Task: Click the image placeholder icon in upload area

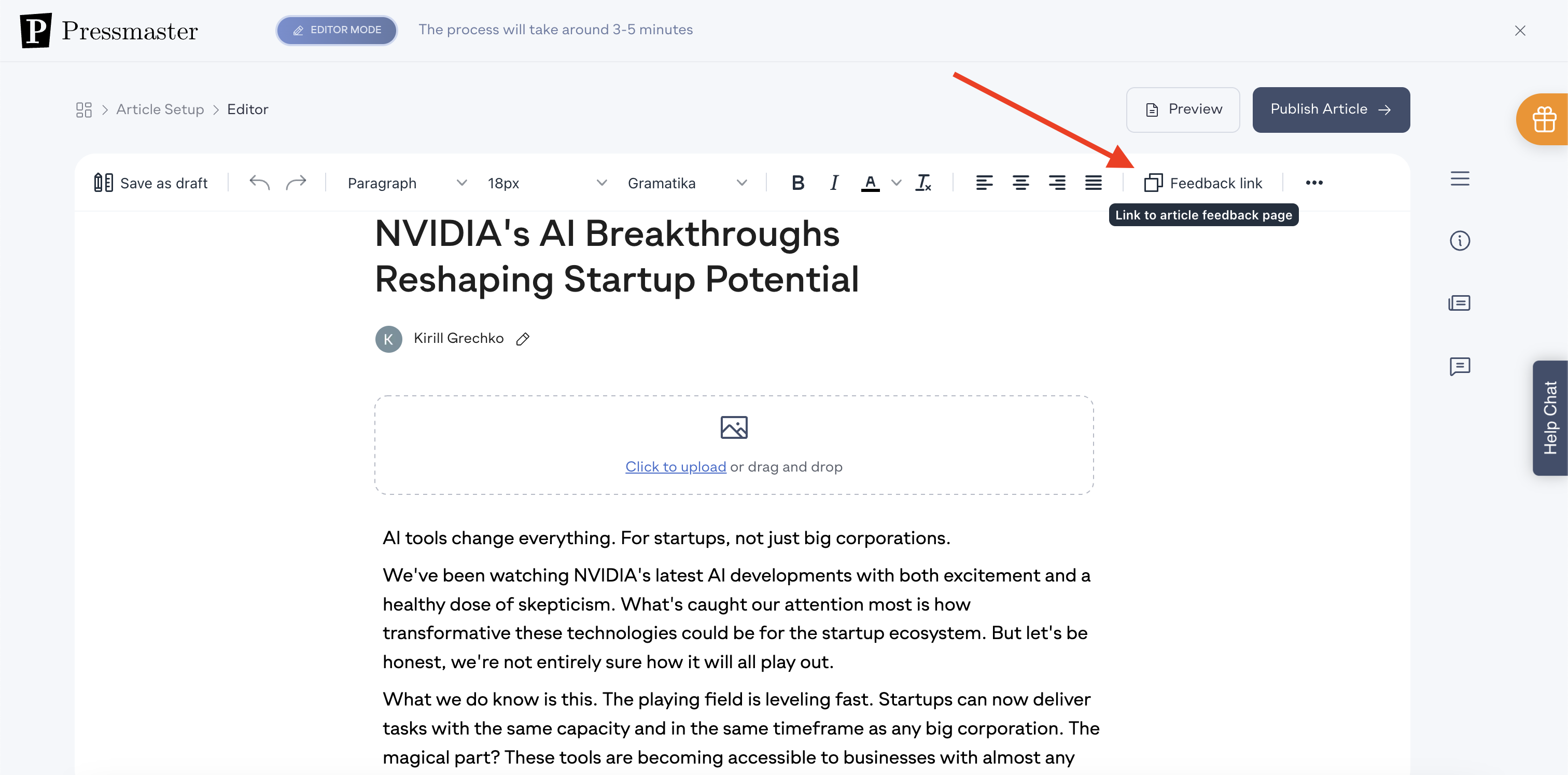Action: pos(734,427)
